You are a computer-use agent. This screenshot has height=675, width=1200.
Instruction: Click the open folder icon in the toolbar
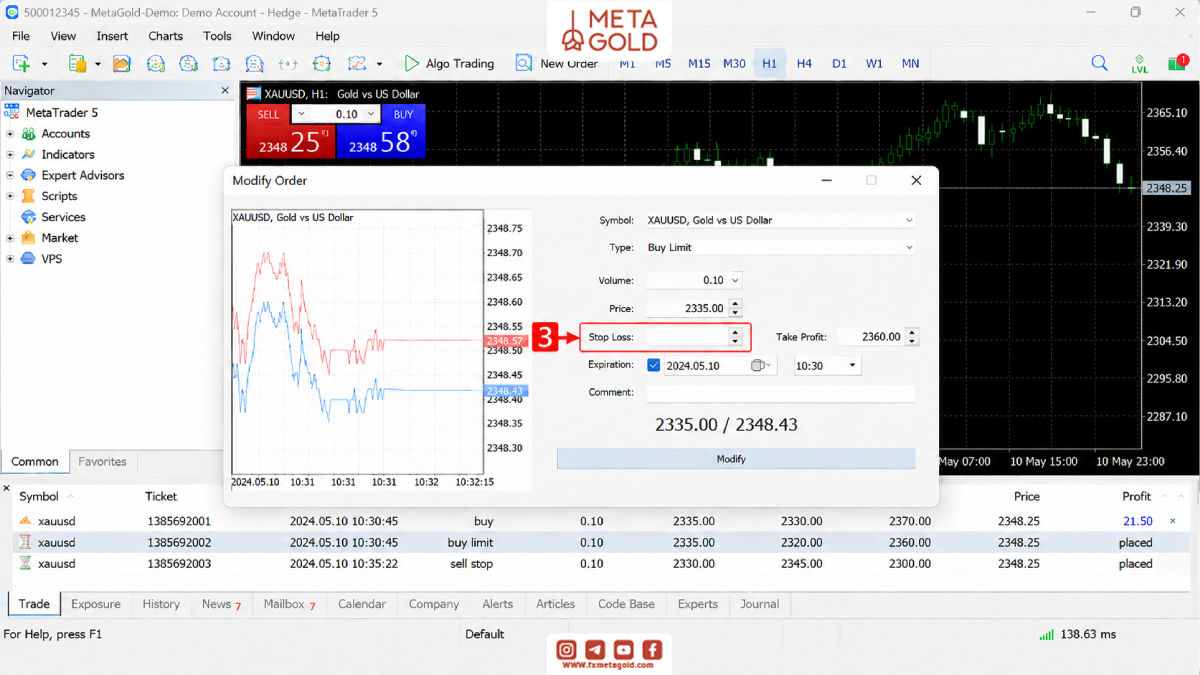click(122, 63)
